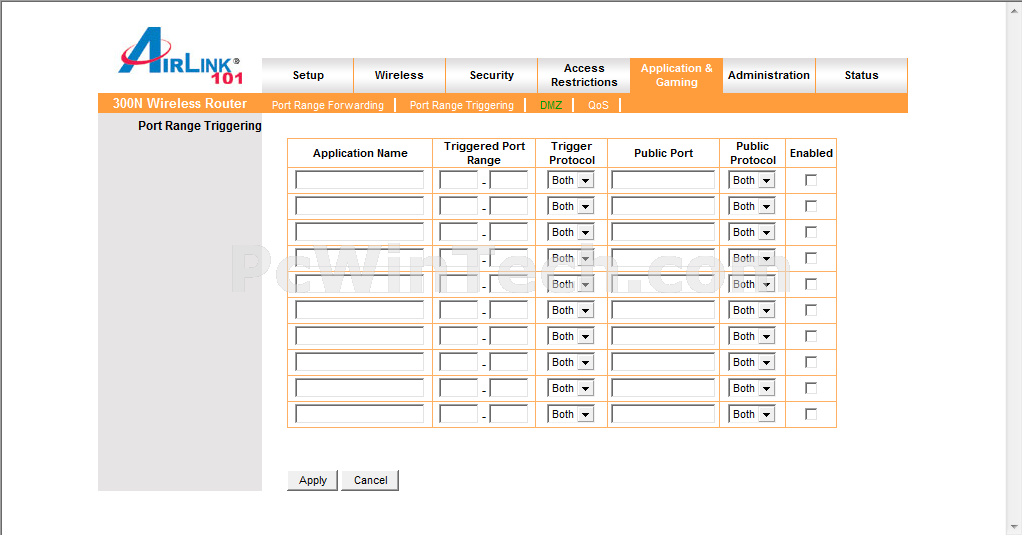Image resolution: width=1022 pixels, height=535 pixels.
Task: Expand the sixth row's Trigger Protocol dropdown
Action: (x=571, y=311)
